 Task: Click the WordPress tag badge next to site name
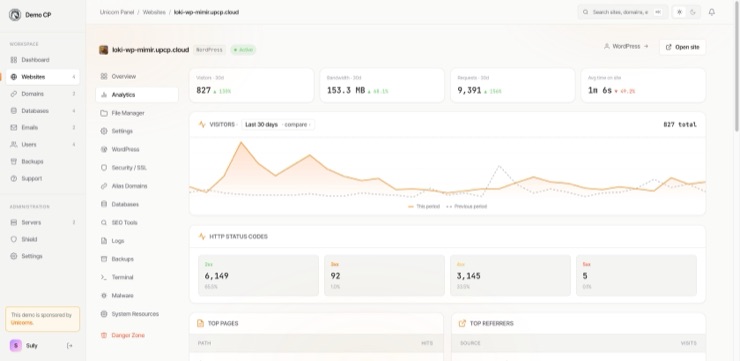[209, 50]
